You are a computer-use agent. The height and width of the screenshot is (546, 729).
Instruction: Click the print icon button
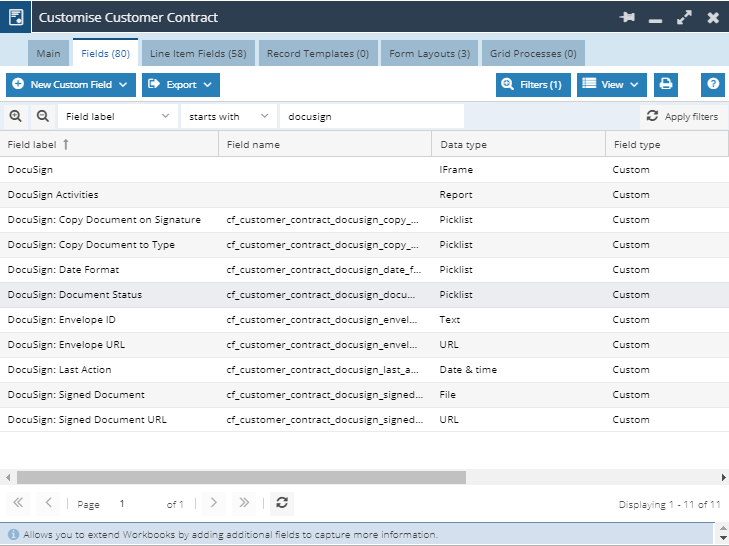(666, 85)
